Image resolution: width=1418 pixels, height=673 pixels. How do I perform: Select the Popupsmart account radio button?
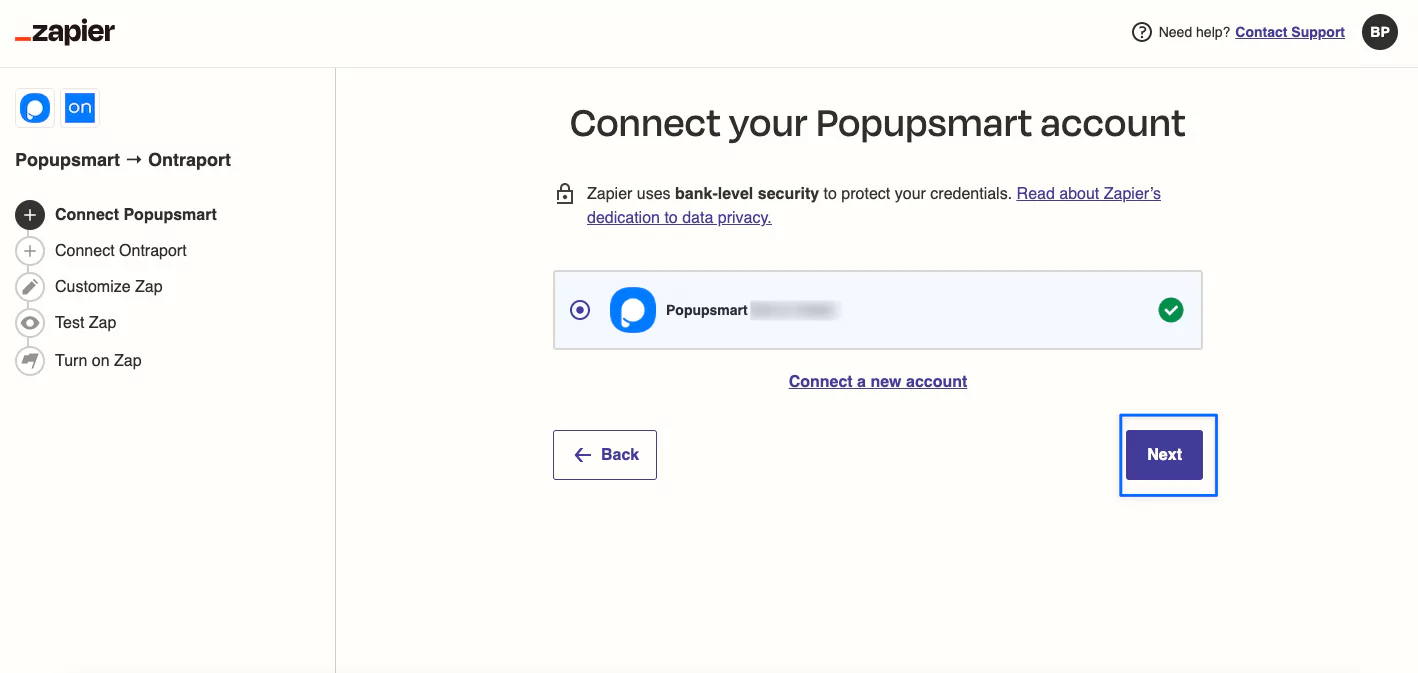(580, 310)
